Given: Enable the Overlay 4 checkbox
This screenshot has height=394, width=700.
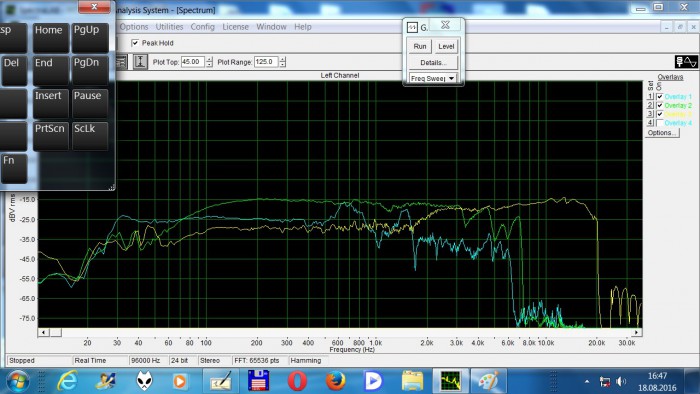Looking at the screenshot, I should (x=659, y=123).
